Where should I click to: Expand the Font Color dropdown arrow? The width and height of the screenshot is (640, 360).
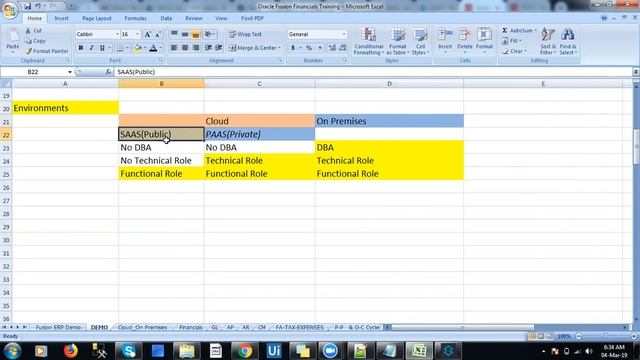(x=160, y=48)
